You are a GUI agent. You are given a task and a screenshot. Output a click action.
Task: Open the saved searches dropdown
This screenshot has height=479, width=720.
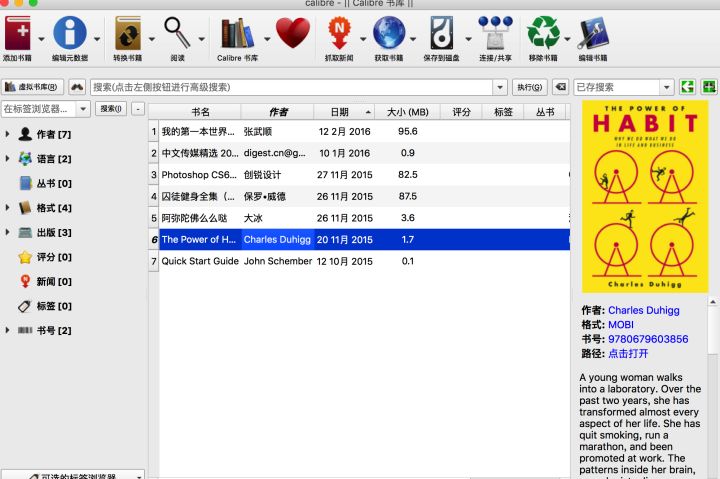pos(666,87)
